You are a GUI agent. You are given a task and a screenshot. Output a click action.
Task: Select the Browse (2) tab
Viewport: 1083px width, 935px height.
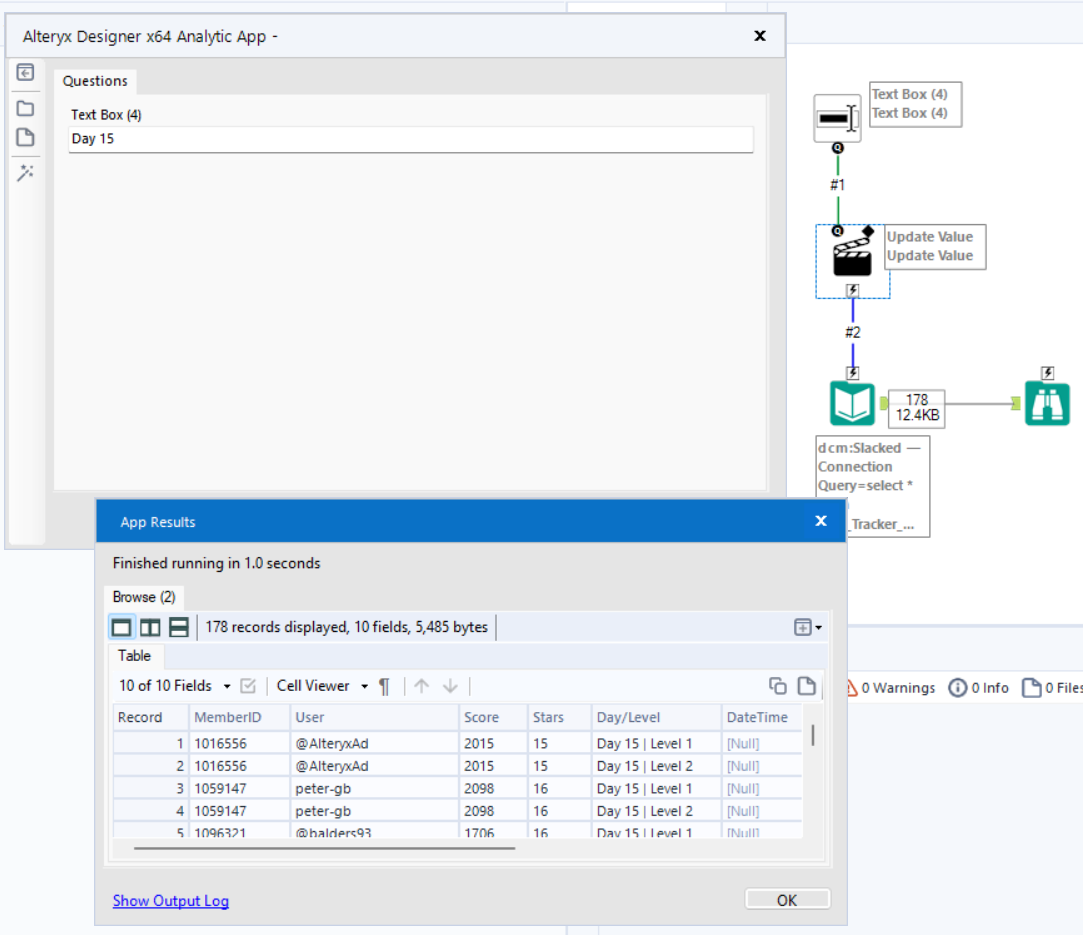[144, 597]
